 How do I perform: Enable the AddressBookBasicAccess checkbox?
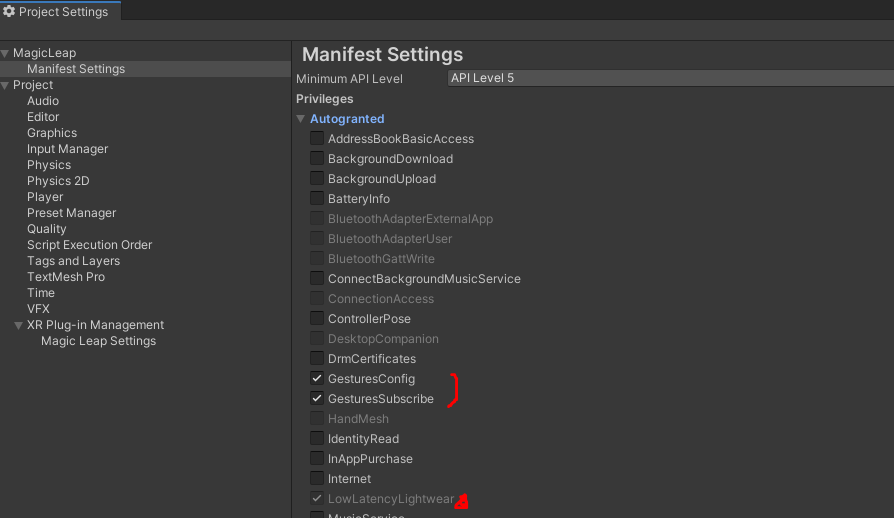(317, 139)
